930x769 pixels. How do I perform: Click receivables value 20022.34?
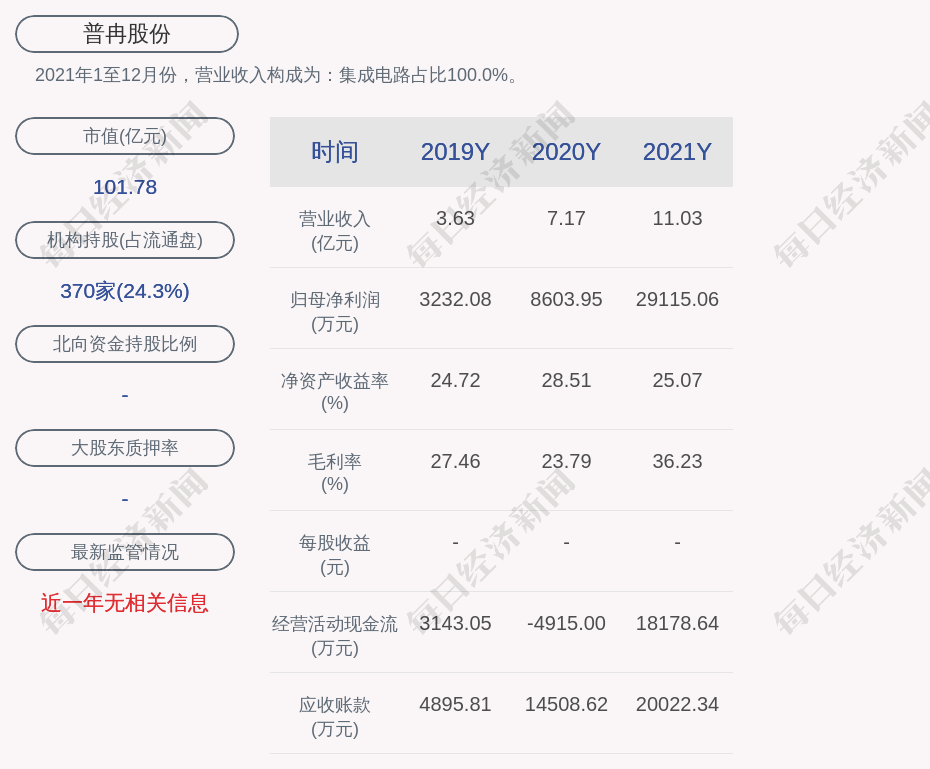coord(677,704)
